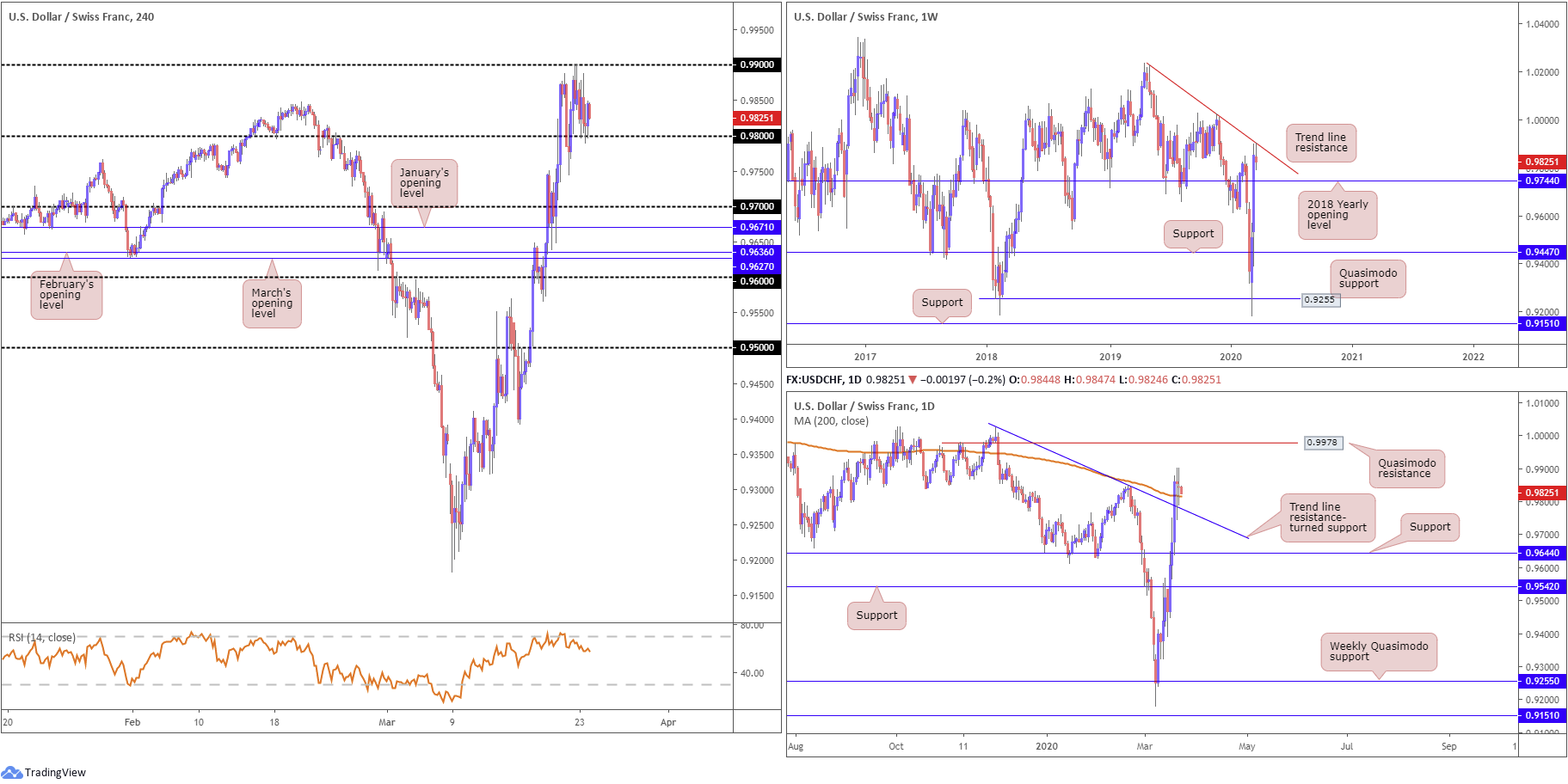Viewport: 1568px width, 784px height.
Task: Click the 'RSI (14, close)' indicator label
Action: coord(42,638)
